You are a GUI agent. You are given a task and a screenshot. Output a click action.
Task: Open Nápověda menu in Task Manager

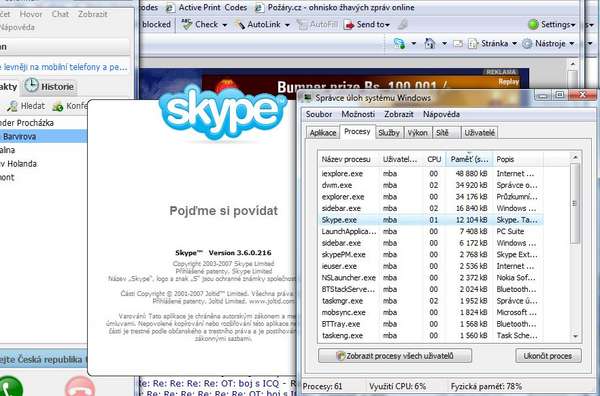pyautogui.click(x=441, y=114)
